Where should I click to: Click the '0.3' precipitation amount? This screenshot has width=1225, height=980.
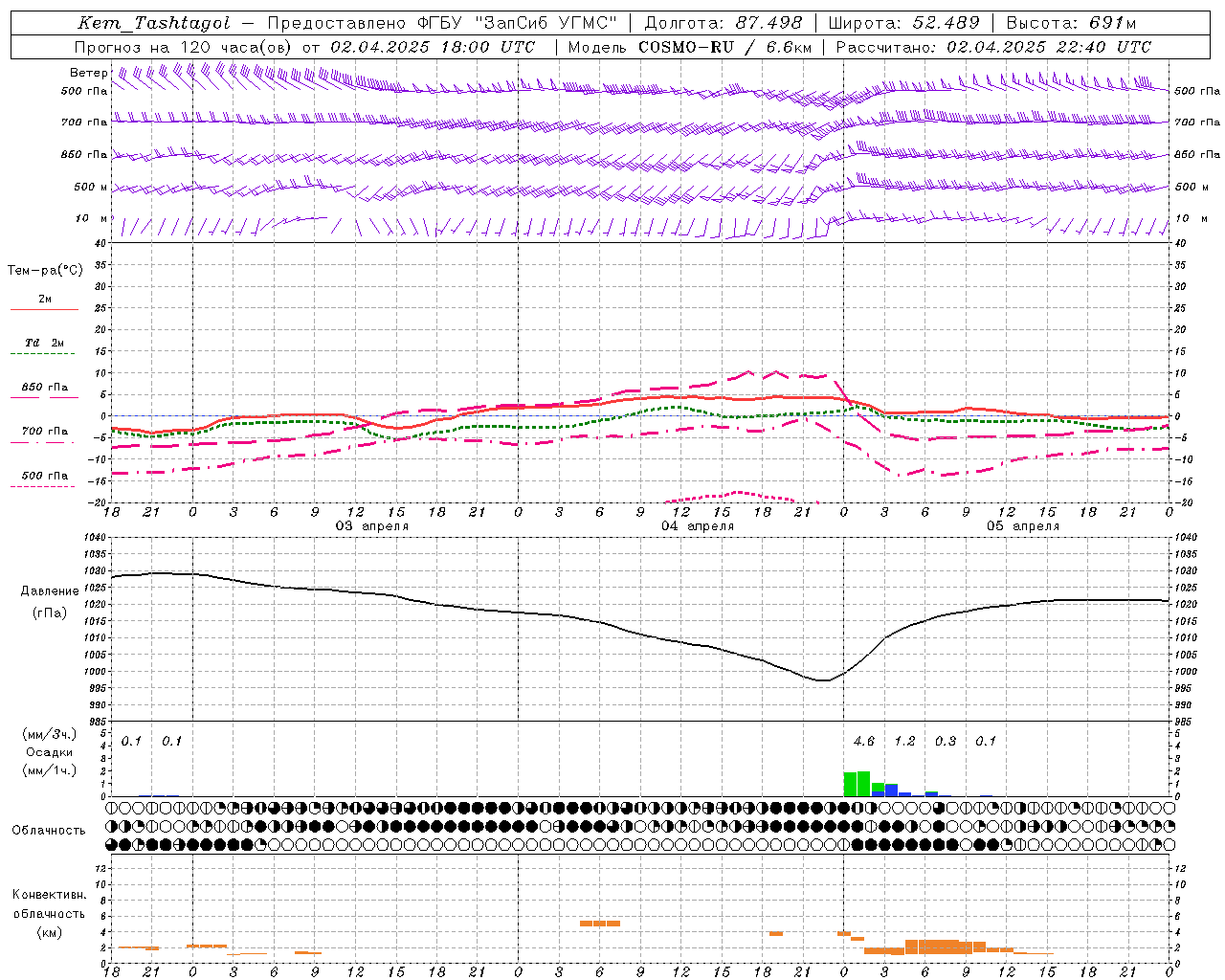[x=946, y=742]
